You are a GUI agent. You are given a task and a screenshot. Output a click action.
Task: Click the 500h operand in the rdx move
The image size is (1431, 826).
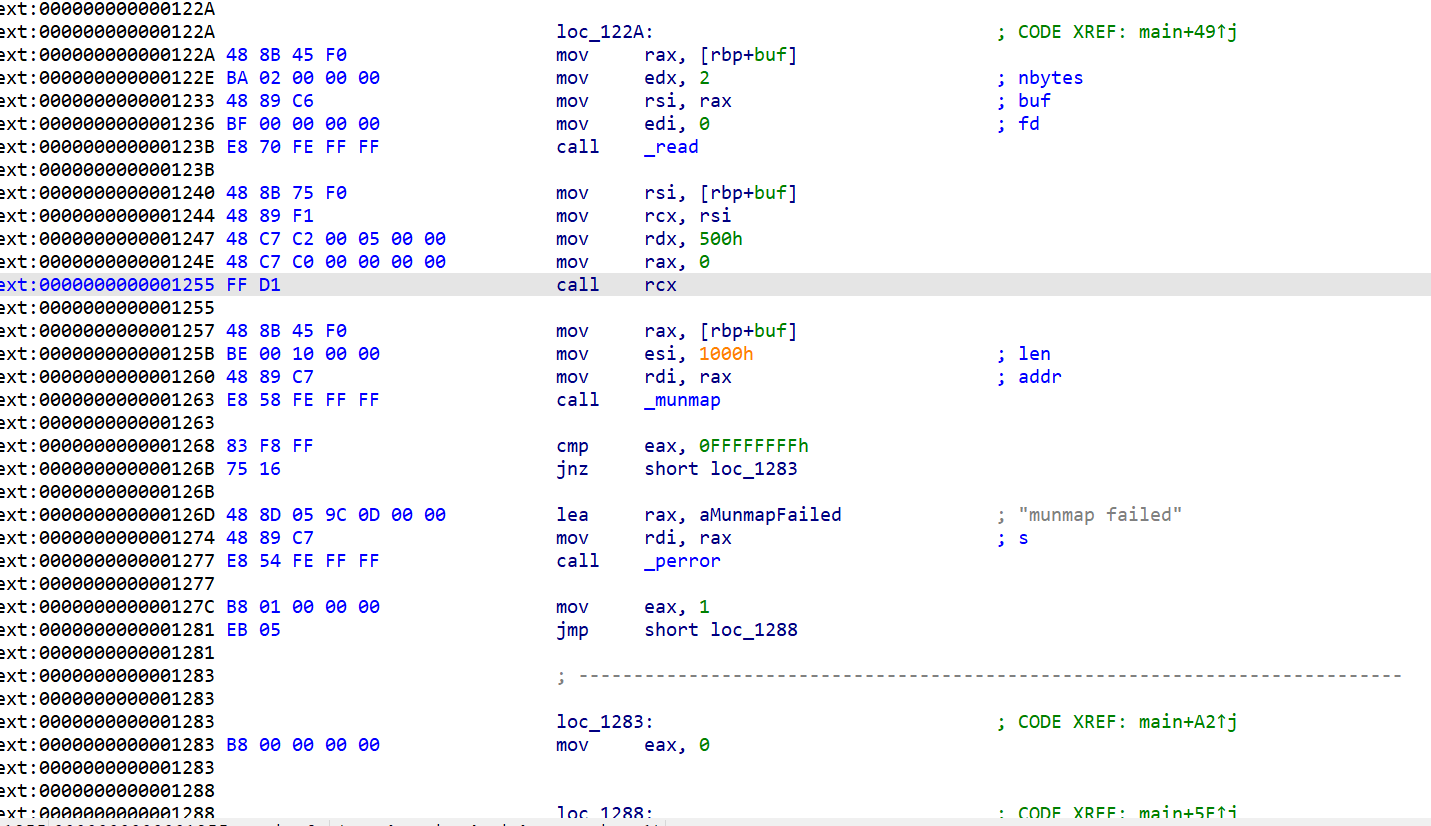[722, 238]
